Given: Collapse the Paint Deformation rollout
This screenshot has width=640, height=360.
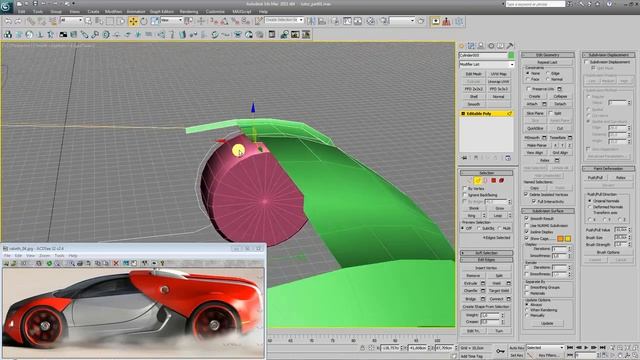Looking at the screenshot, I should [609, 169].
